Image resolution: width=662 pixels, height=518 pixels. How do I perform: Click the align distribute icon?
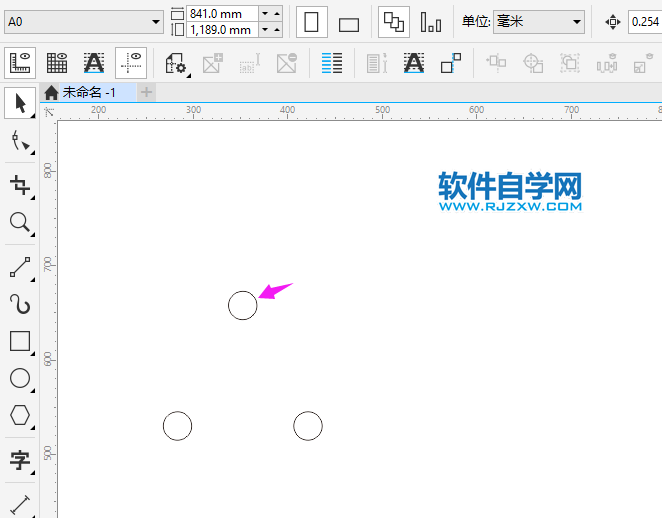pos(496,63)
